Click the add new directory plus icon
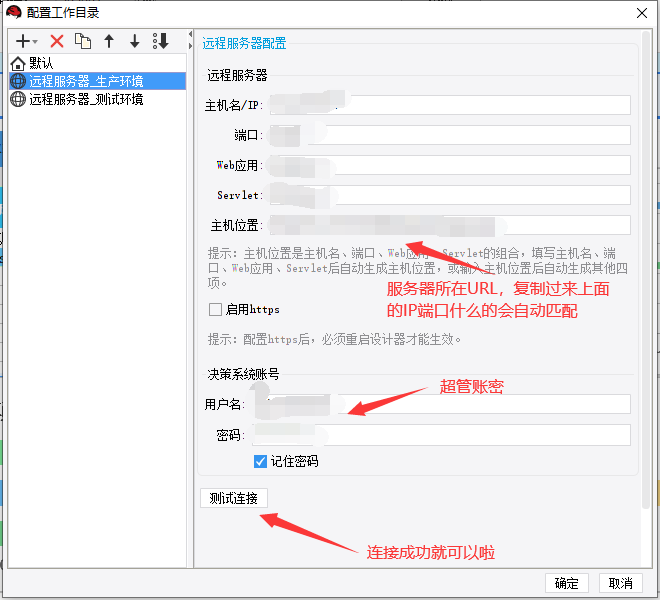The width and height of the screenshot is (660, 600). click(23, 41)
